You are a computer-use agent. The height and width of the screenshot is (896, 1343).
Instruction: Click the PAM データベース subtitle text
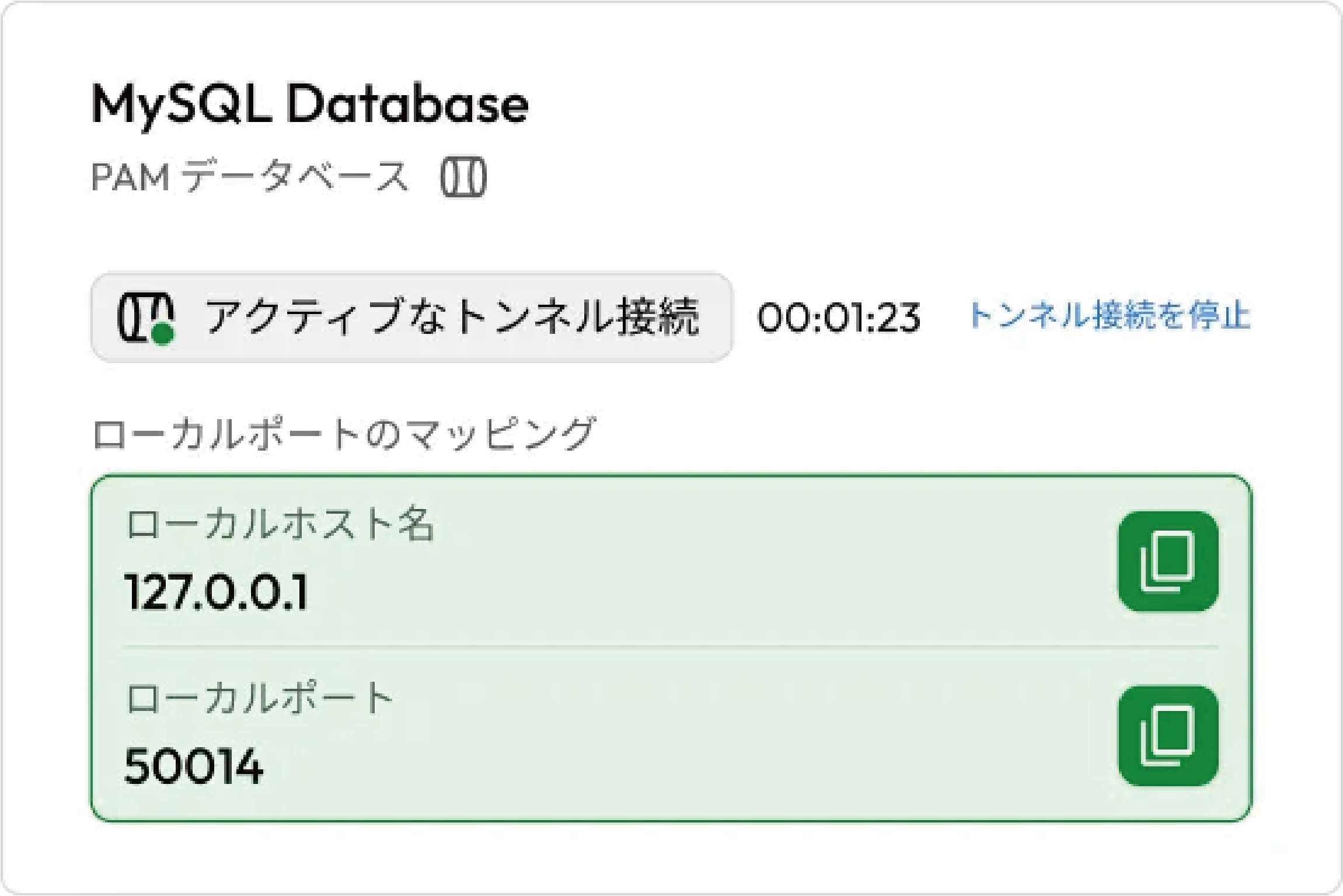250,177
